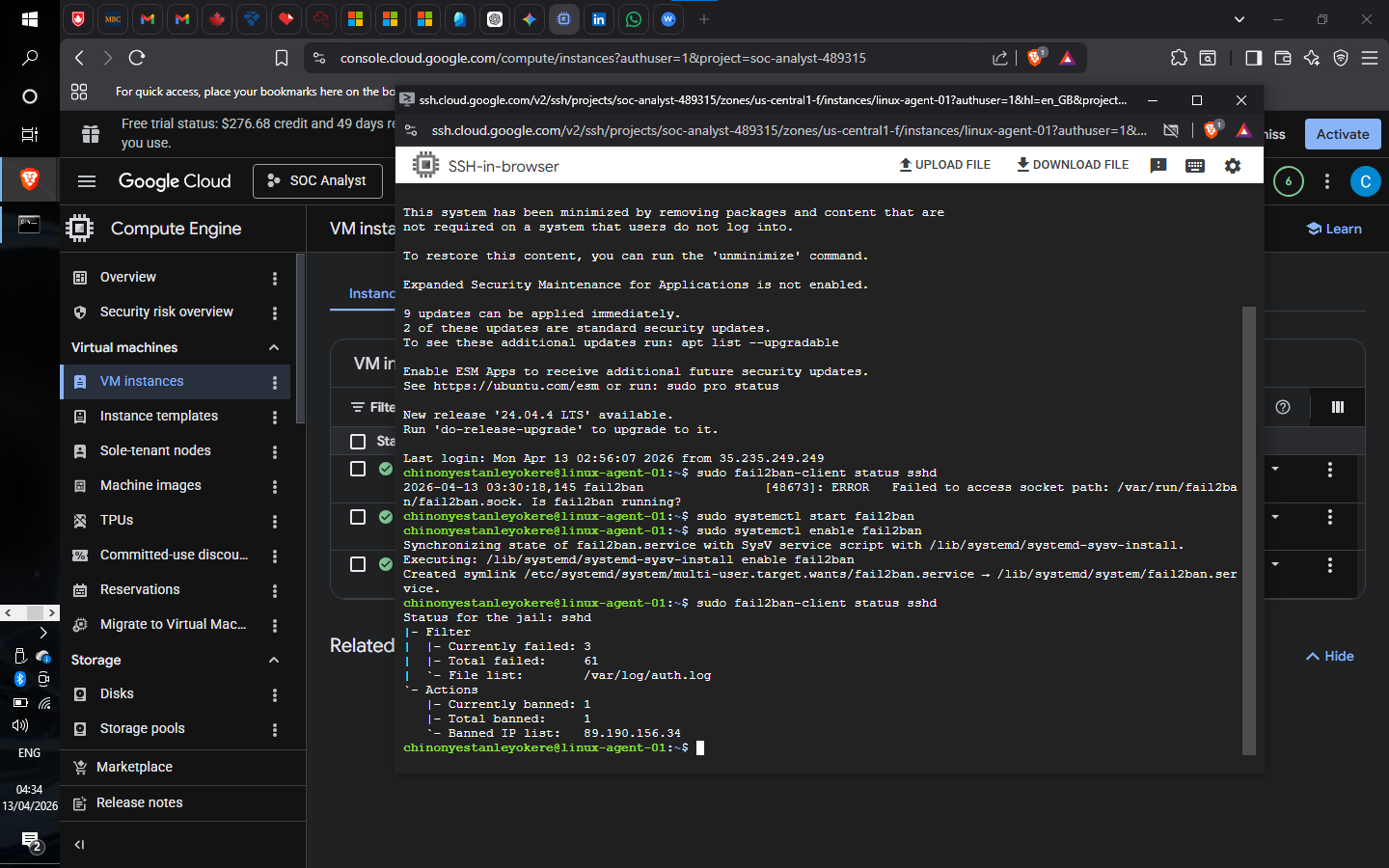Tick the select-all checkbox in table header

[x=358, y=441]
